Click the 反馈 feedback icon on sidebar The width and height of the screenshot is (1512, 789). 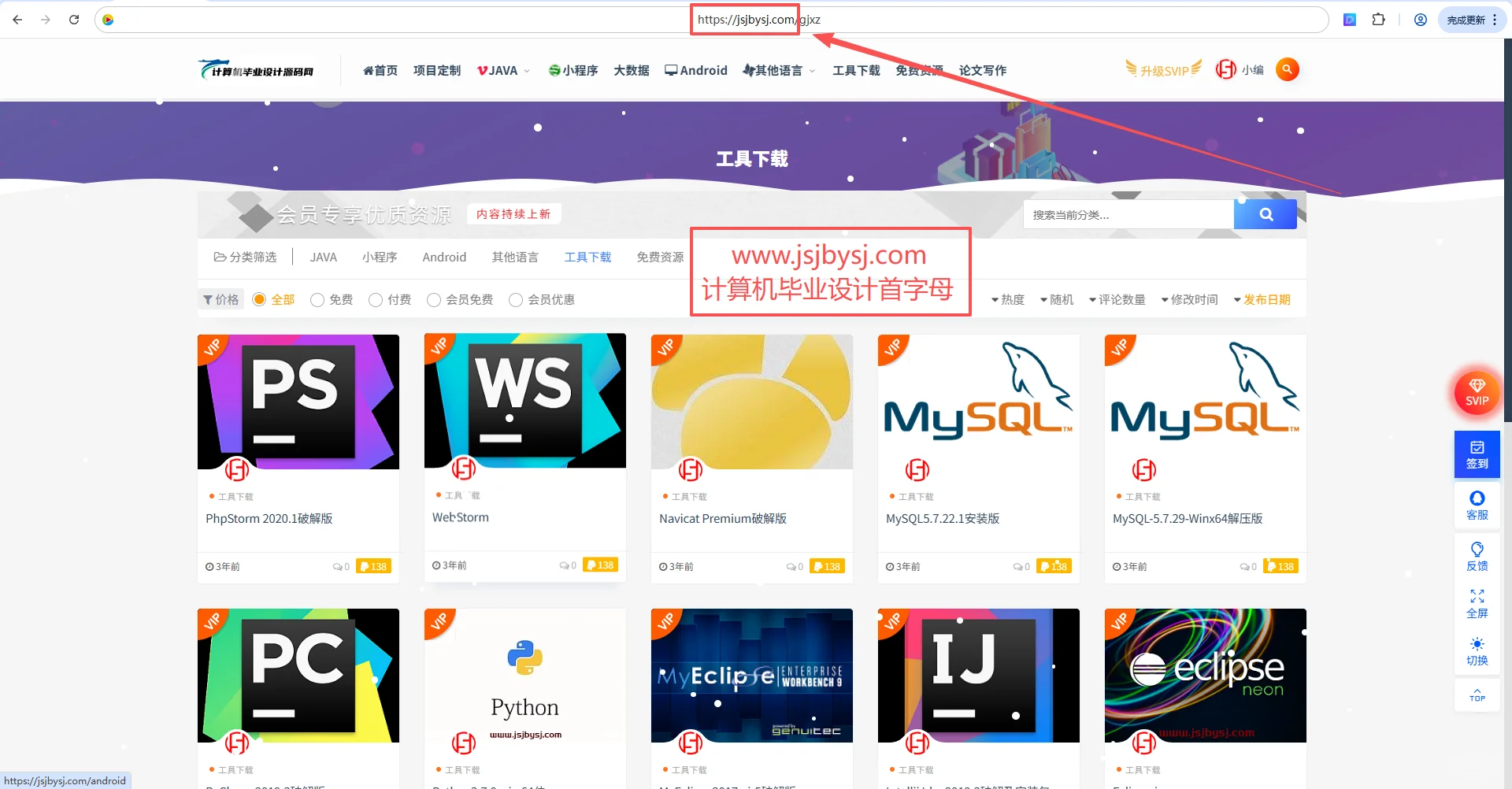[x=1477, y=554]
